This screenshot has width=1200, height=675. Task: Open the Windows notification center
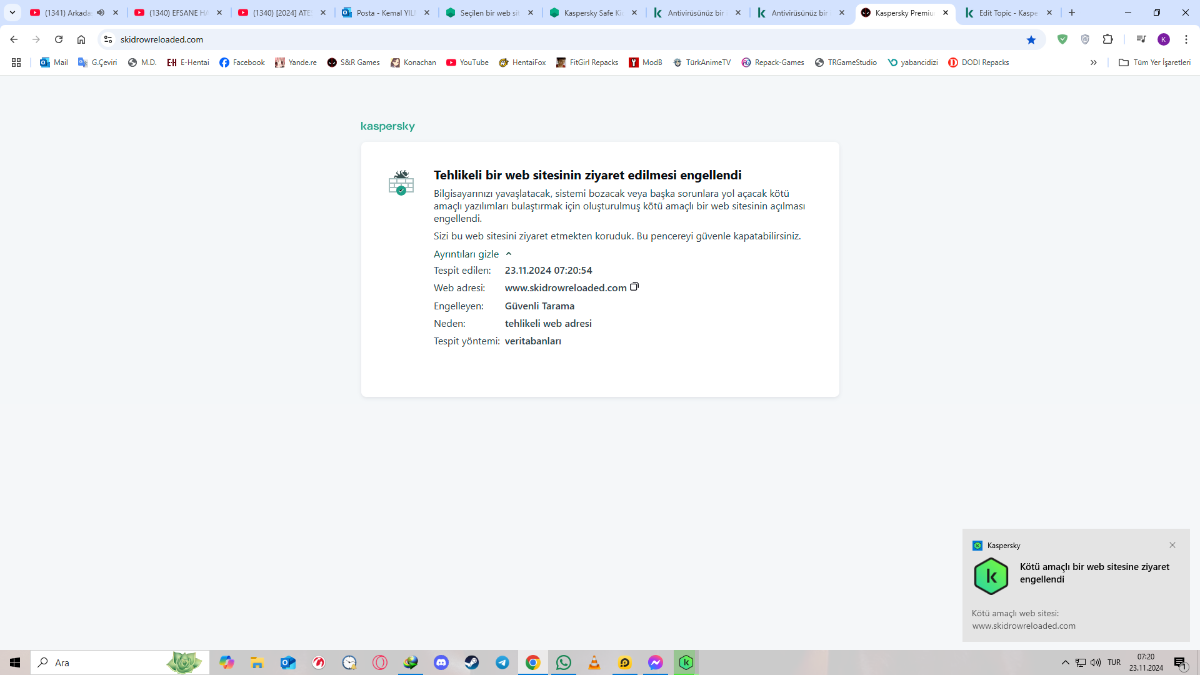[1180, 662]
